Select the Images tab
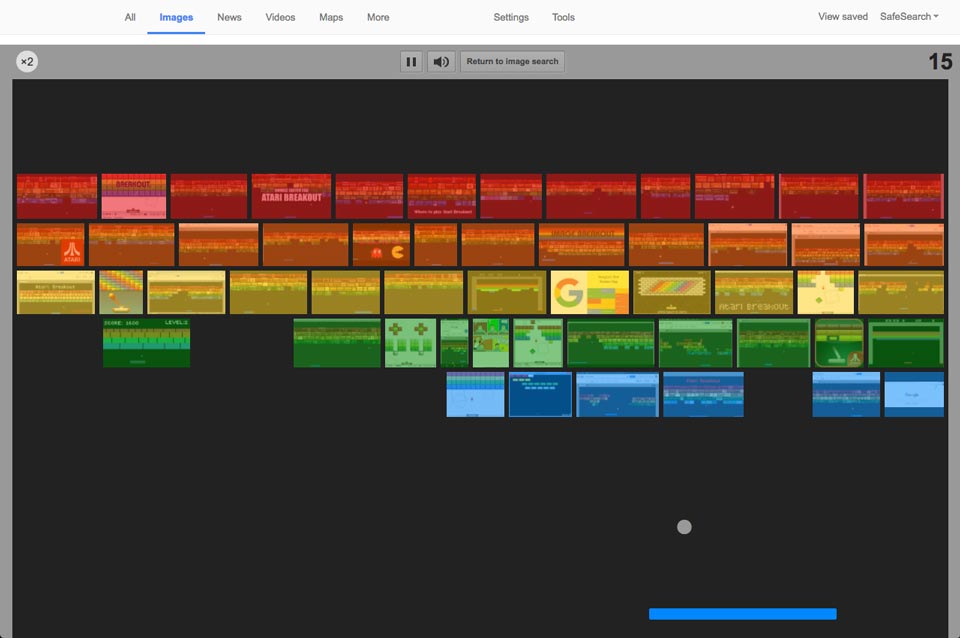The height and width of the screenshot is (638, 960). coord(176,17)
